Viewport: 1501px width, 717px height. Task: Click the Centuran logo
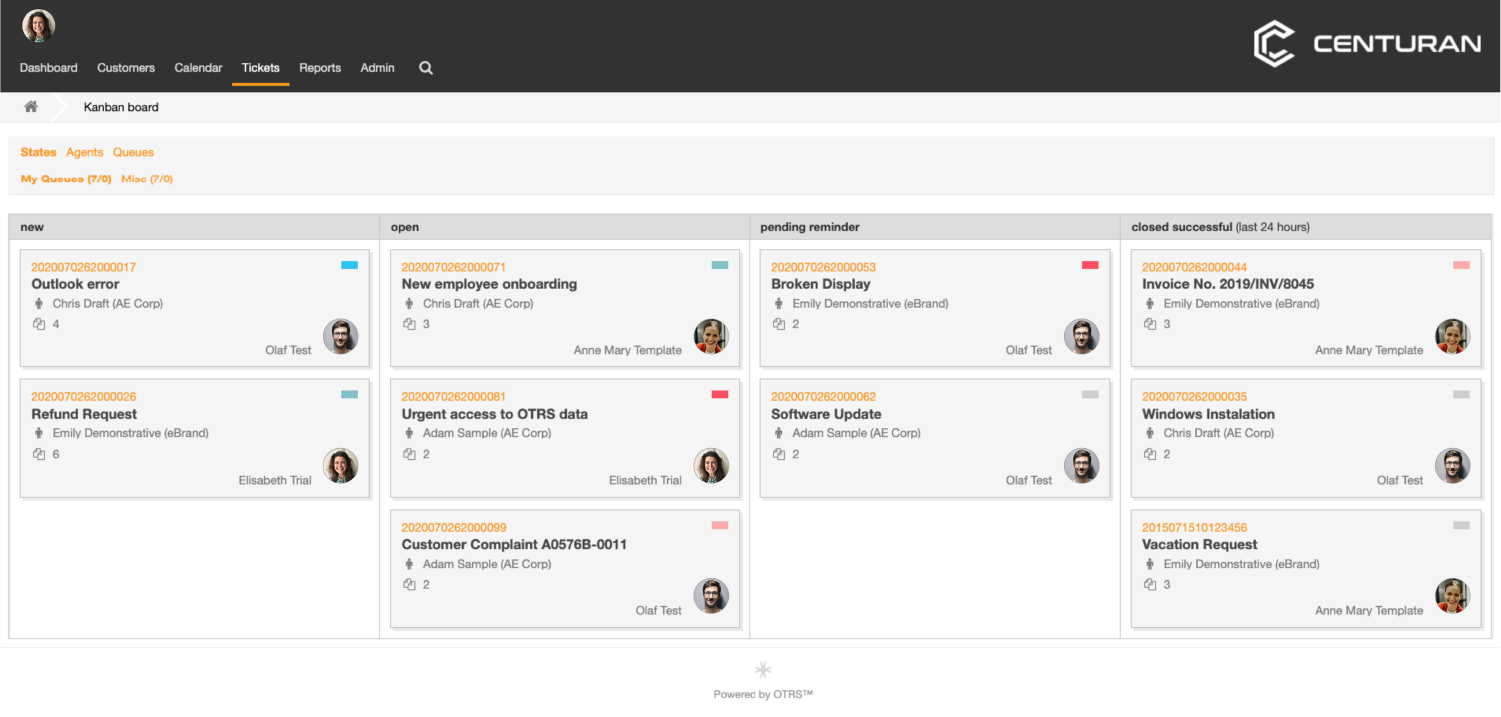click(1367, 45)
